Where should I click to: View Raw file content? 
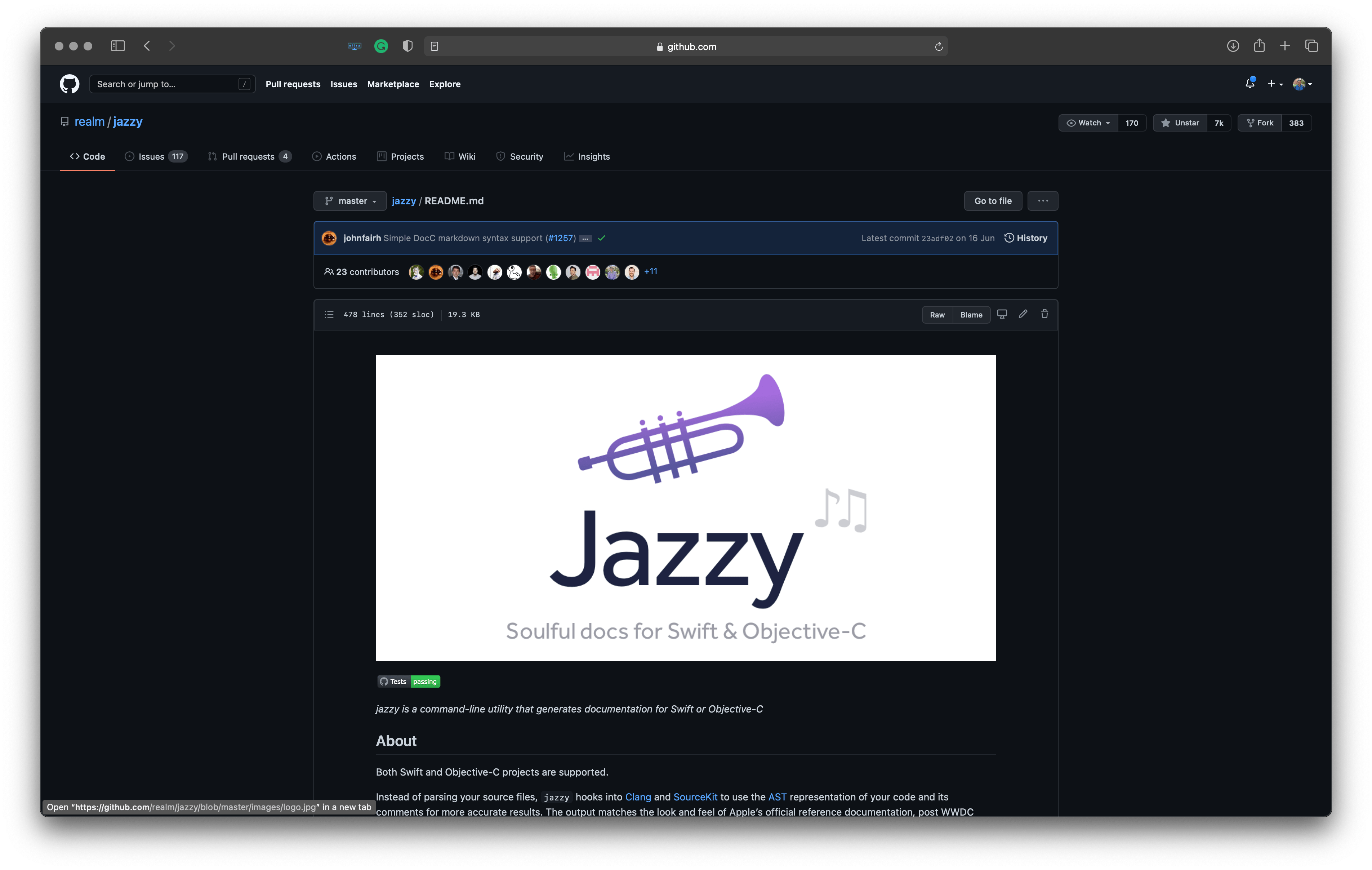point(937,315)
